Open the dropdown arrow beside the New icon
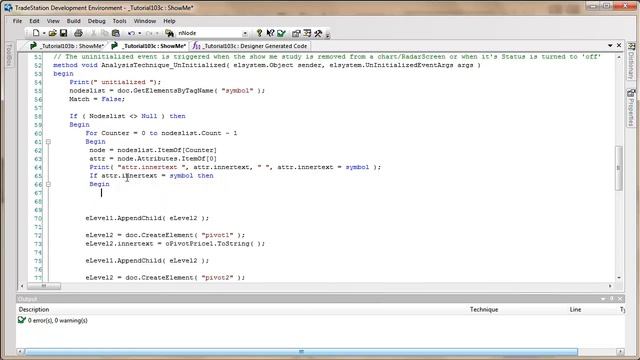The width and height of the screenshot is (640, 360). tap(44, 33)
